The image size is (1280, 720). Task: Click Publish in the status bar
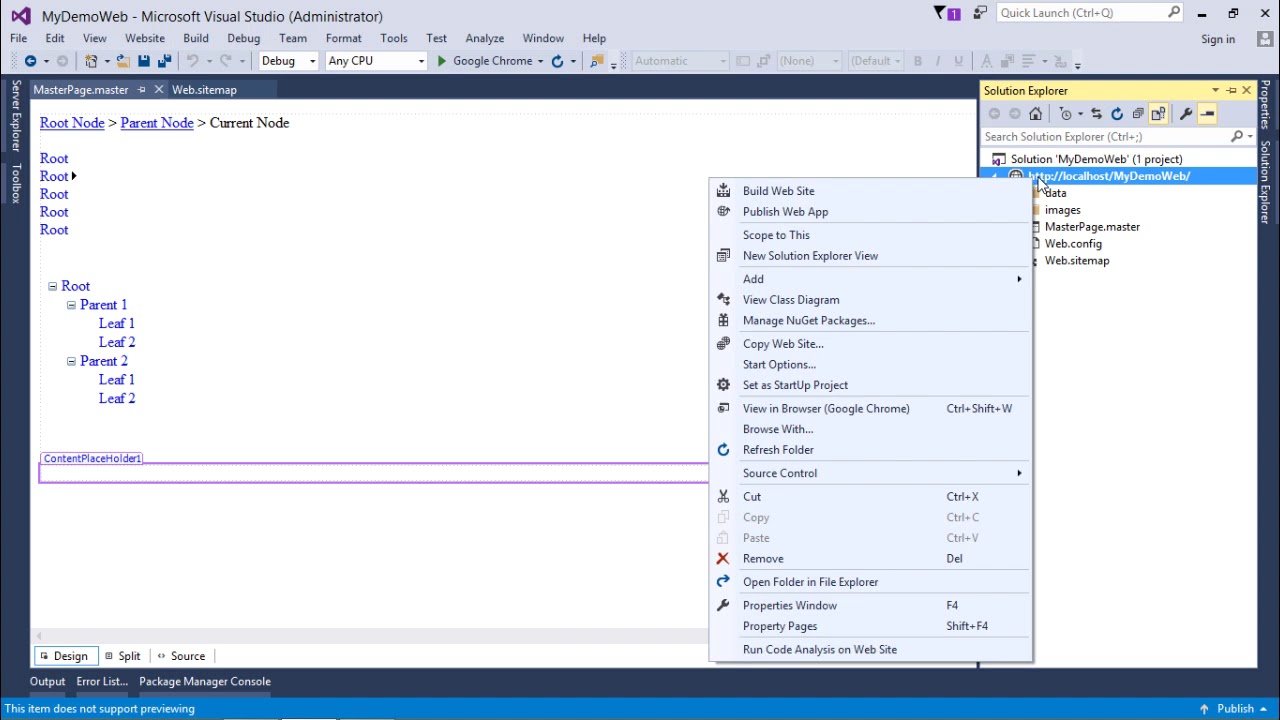coord(1236,709)
